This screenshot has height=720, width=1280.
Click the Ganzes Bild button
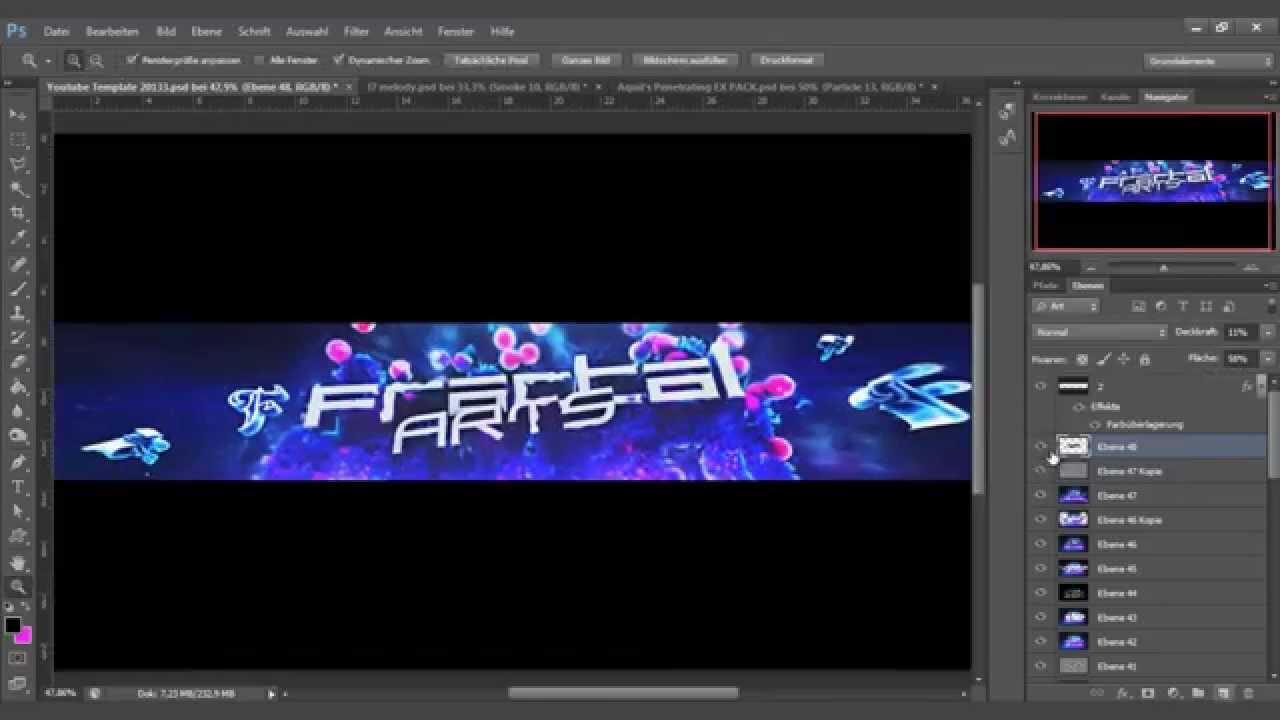coord(586,61)
